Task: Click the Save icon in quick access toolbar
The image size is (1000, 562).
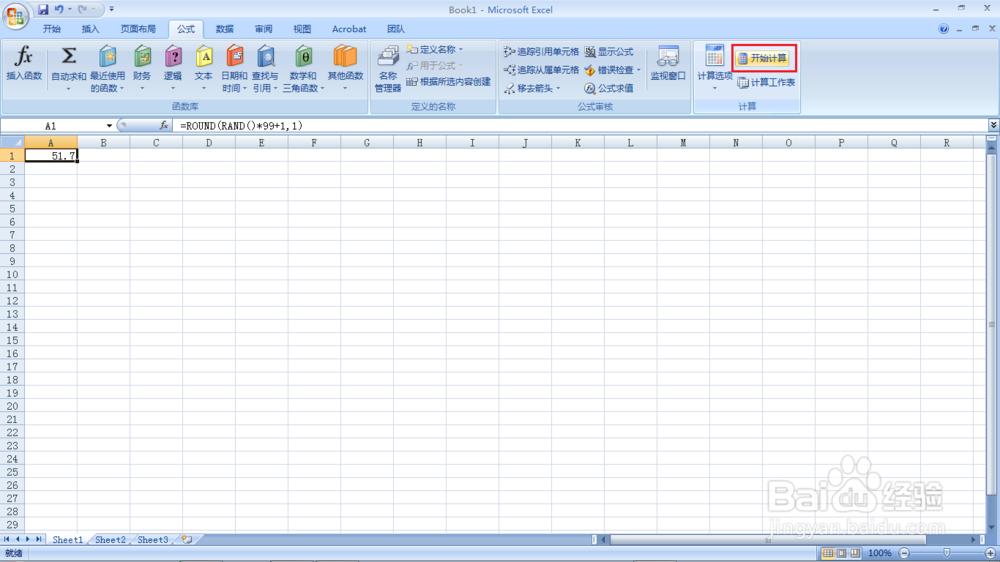Action: tap(43, 9)
